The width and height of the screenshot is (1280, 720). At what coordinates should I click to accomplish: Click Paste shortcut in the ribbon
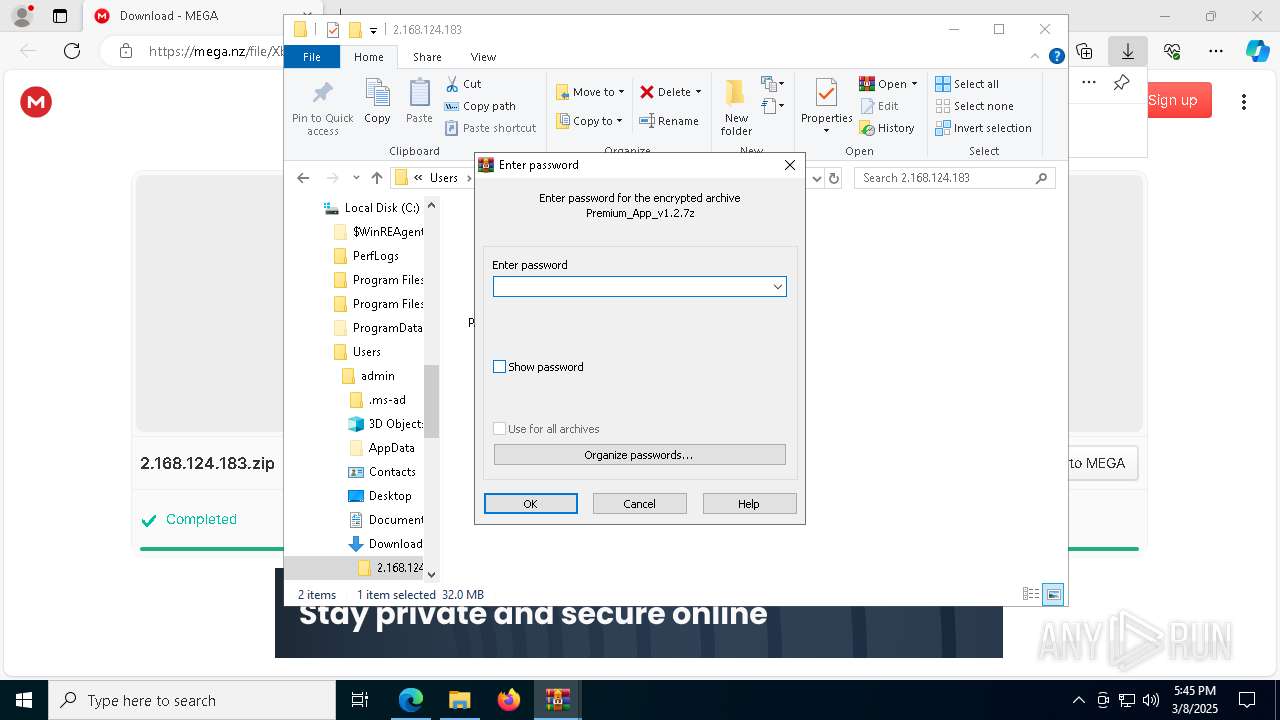pos(490,128)
